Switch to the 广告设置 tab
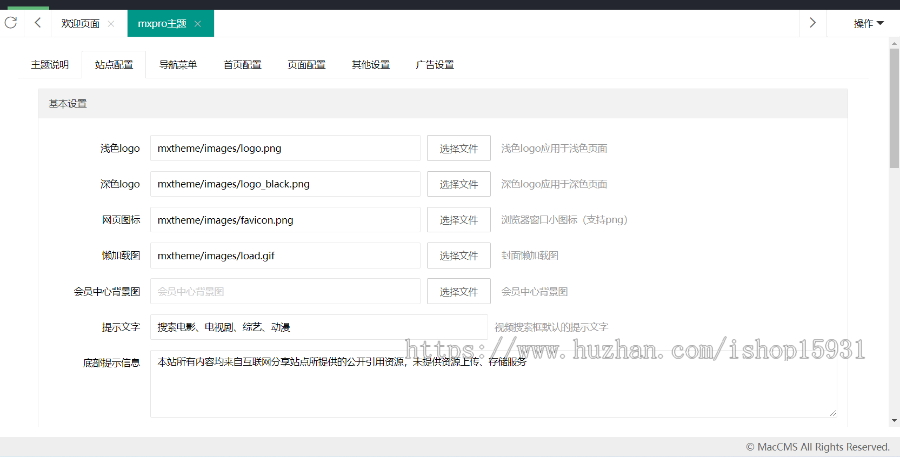This screenshot has width=900, height=457. coord(435,64)
